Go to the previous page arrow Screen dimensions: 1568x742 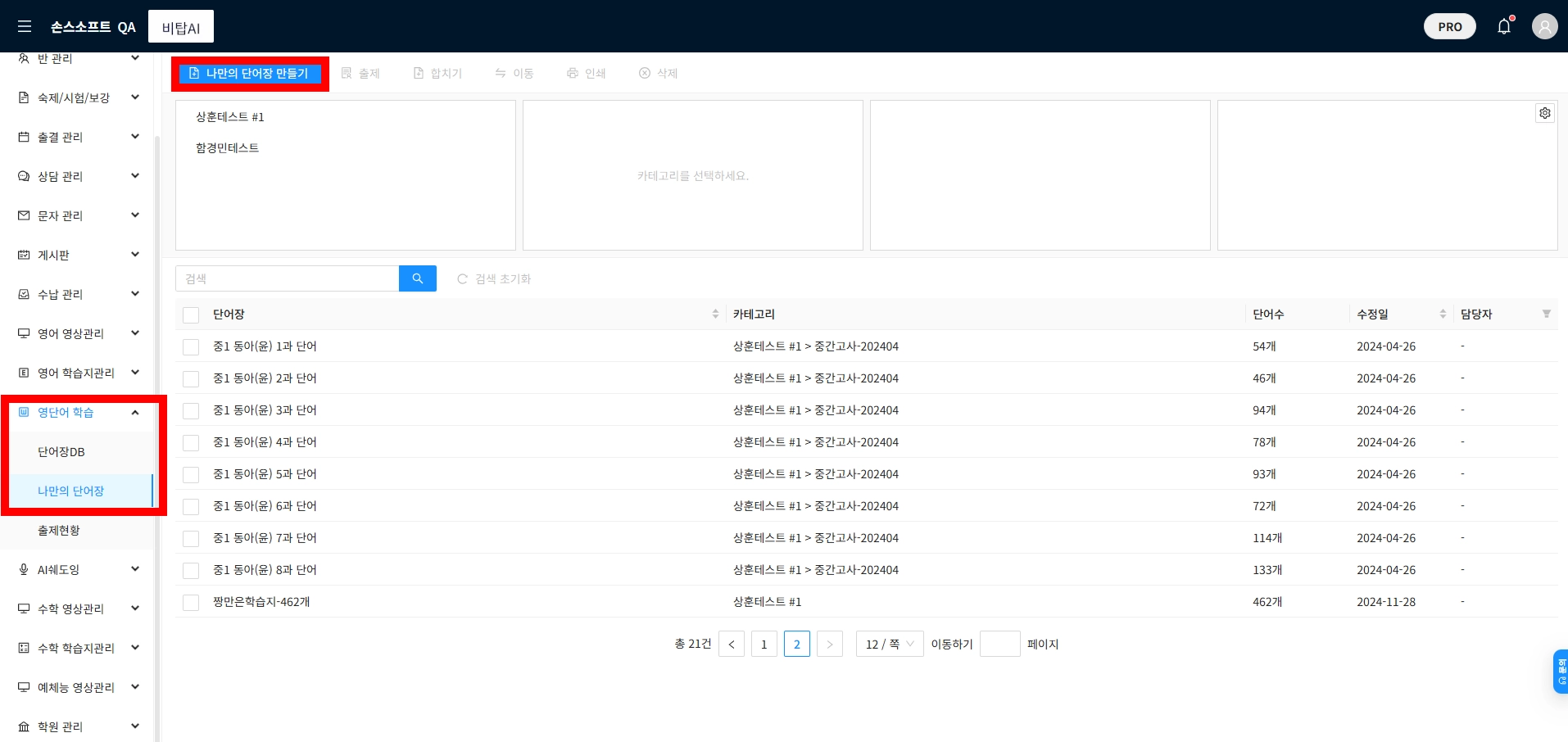tap(732, 644)
